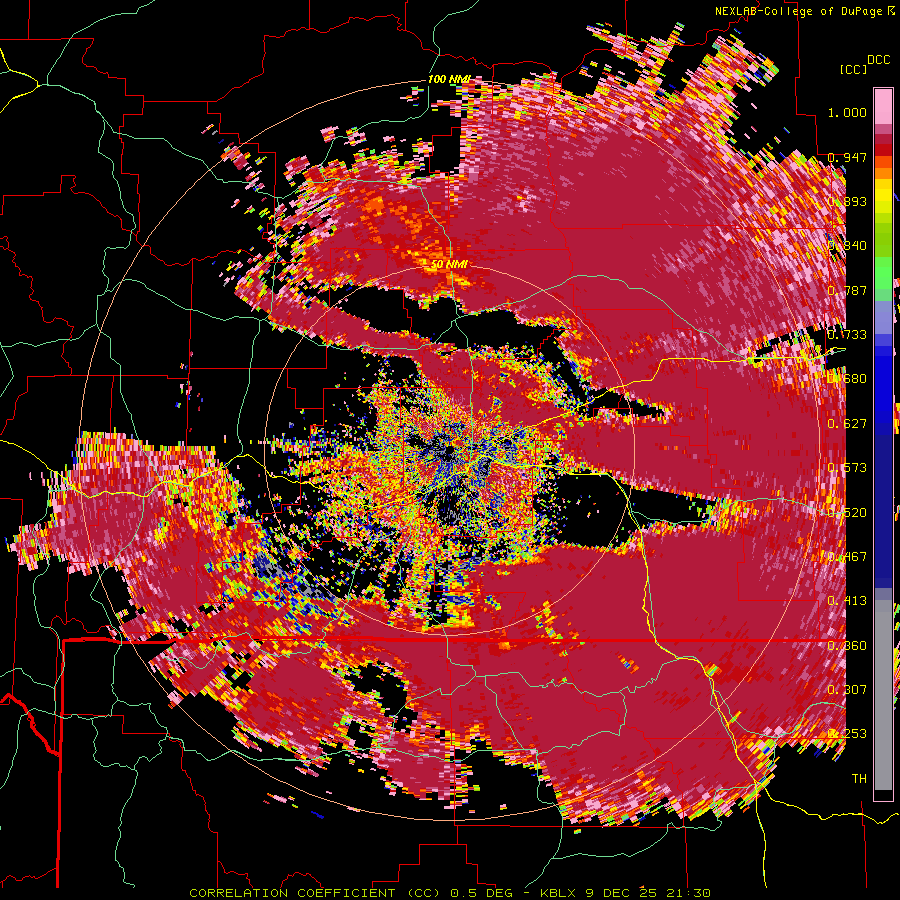Pick the light pink band on the color scale
This screenshot has height=900, width=900.
click(x=883, y=106)
